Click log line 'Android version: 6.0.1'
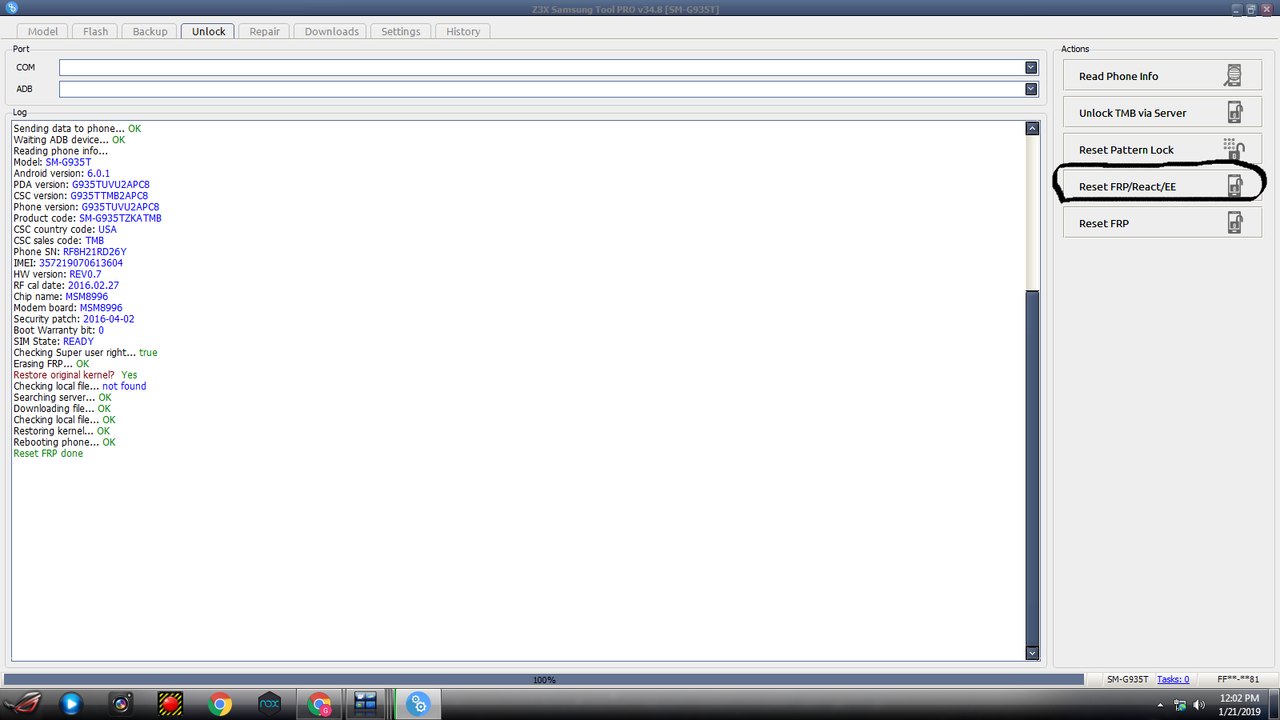Image resolution: width=1280 pixels, height=720 pixels. pos(62,173)
